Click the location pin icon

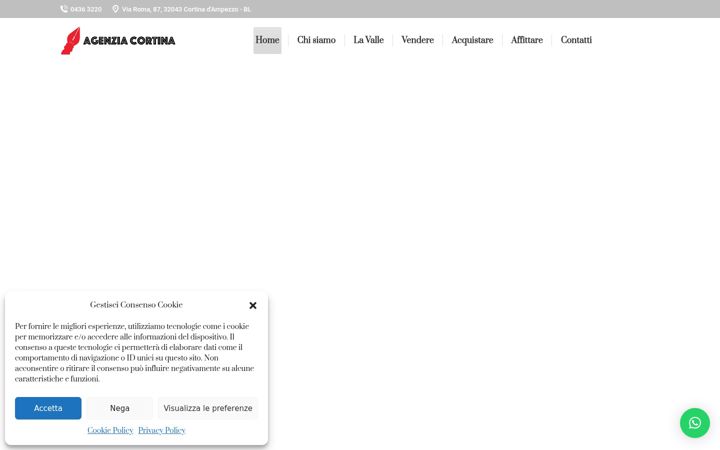point(115,9)
